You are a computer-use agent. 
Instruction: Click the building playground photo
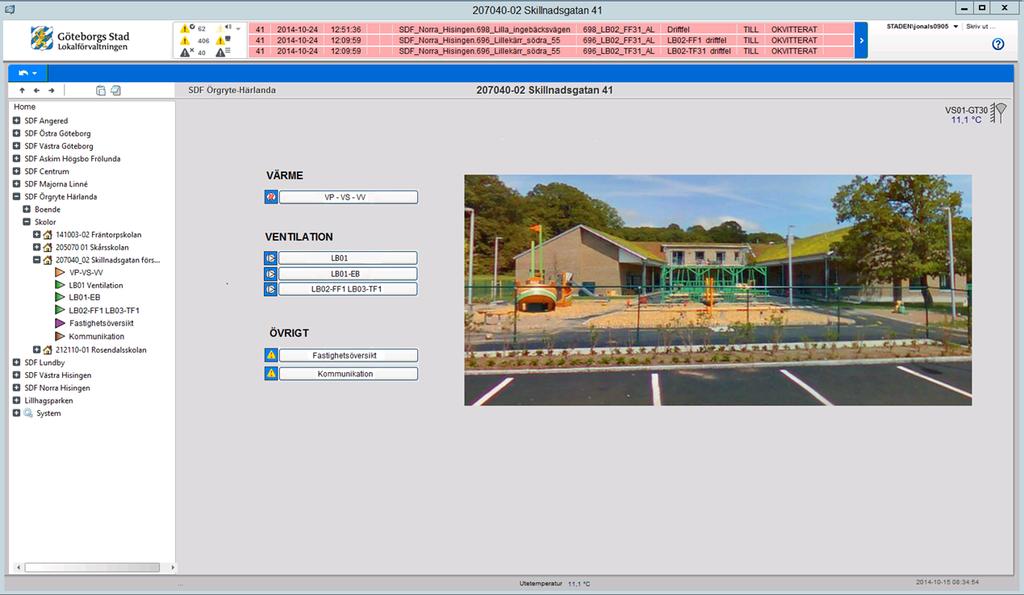[718, 290]
